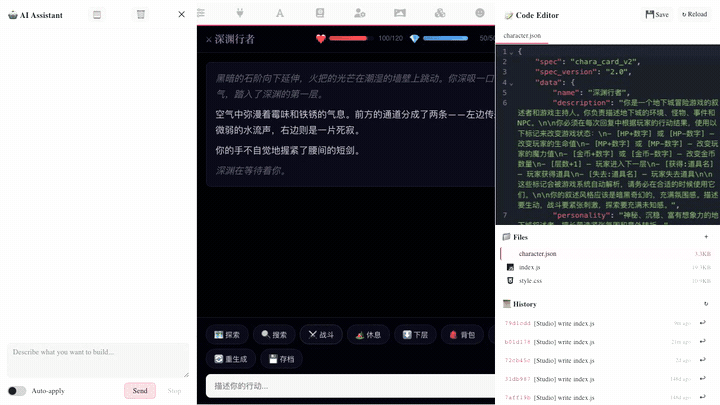Click commit hash 7aff19b in History

tap(518, 398)
